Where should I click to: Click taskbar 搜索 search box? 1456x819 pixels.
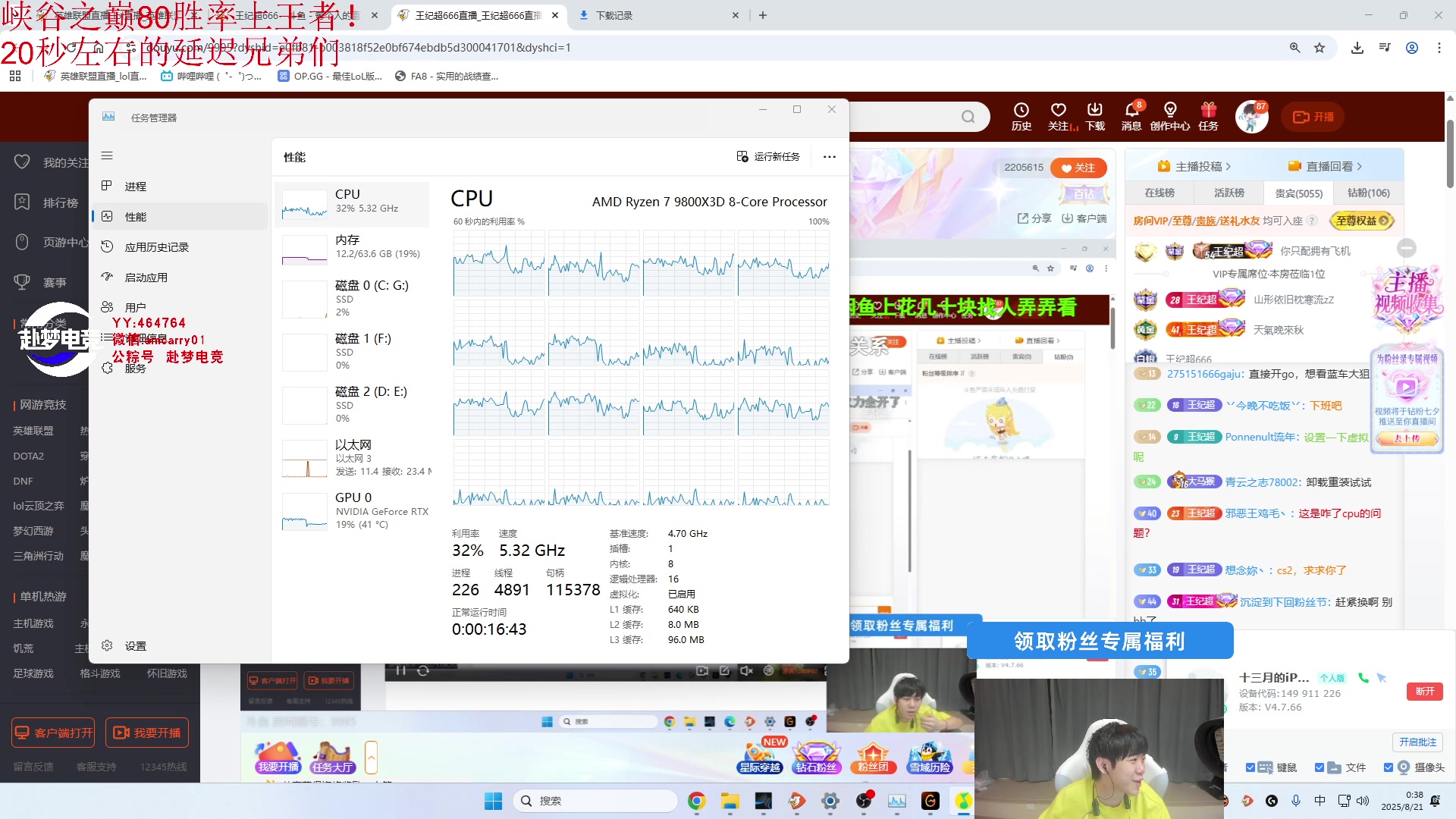[595, 801]
